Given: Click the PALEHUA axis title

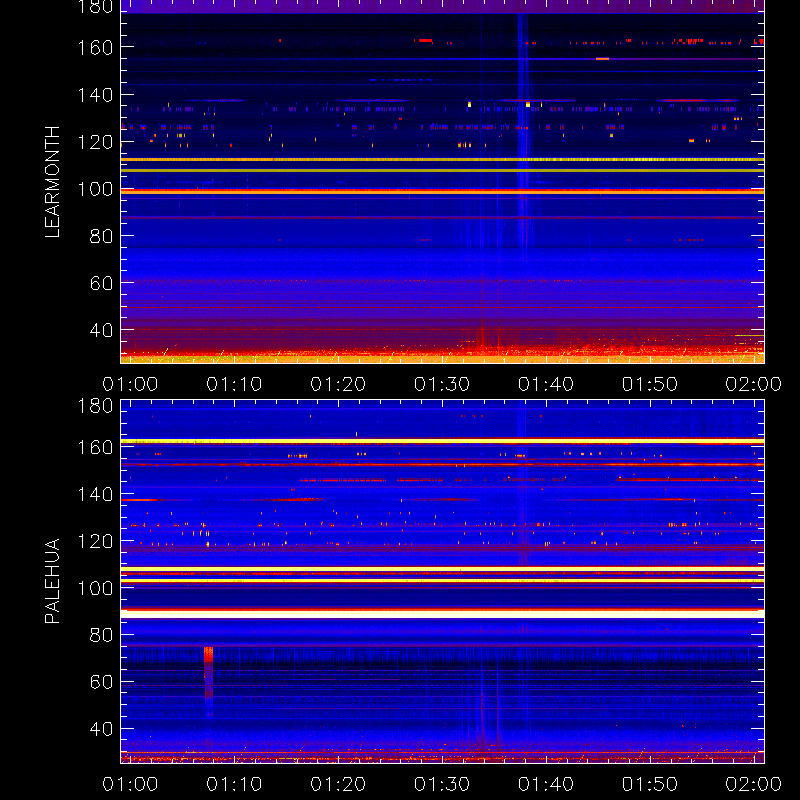Looking at the screenshot, I should coord(52,581).
